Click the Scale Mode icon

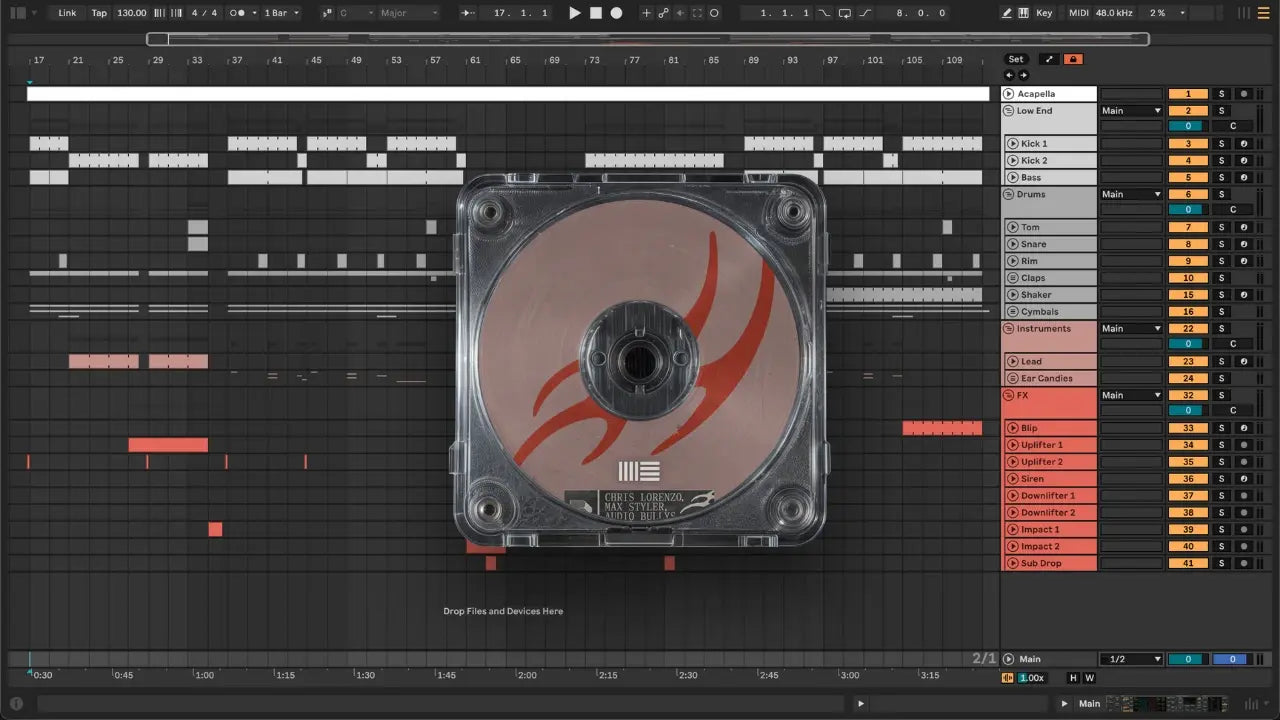pyautogui.click(x=328, y=13)
